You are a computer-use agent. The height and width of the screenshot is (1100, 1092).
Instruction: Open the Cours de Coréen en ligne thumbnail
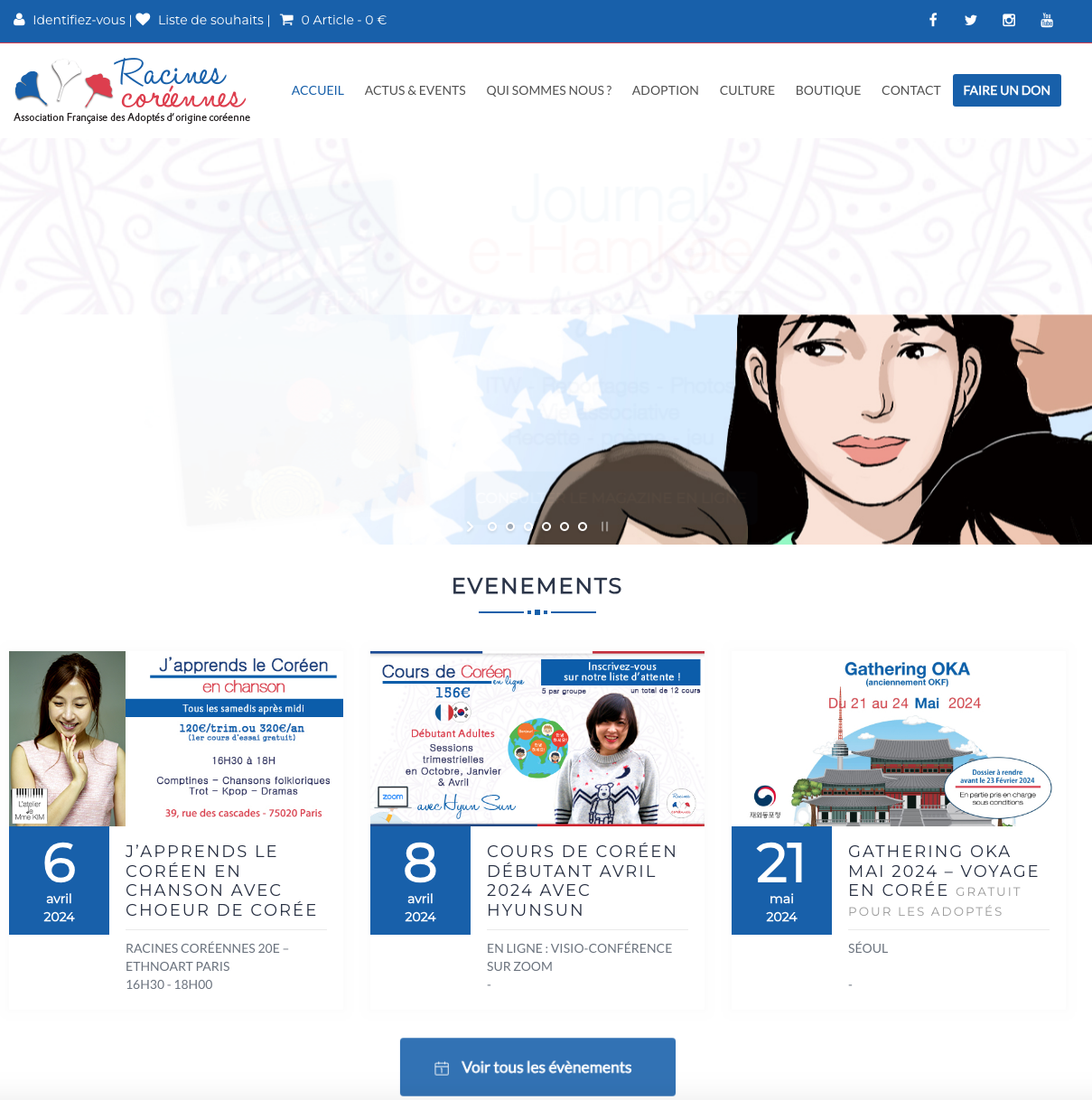click(537, 739)
